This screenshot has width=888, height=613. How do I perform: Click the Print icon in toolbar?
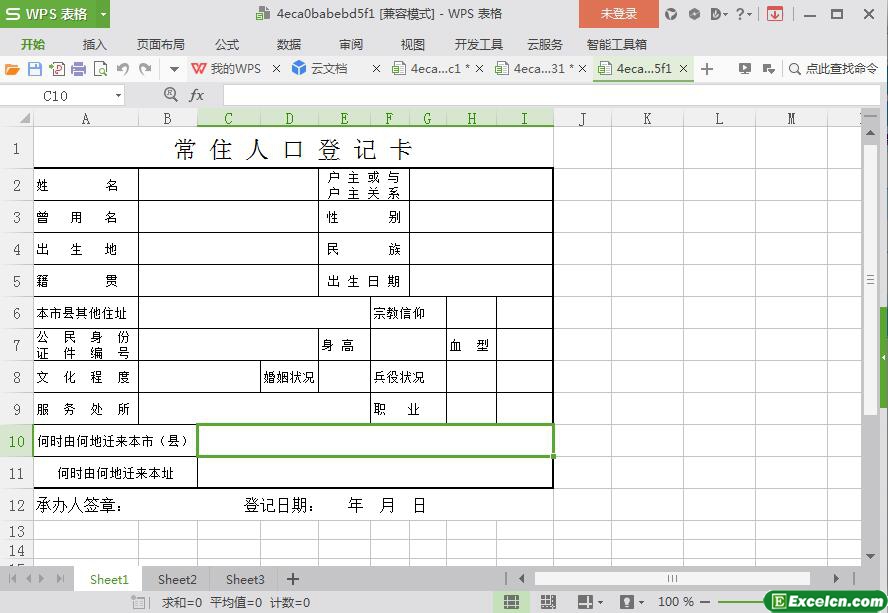(78, 69)
